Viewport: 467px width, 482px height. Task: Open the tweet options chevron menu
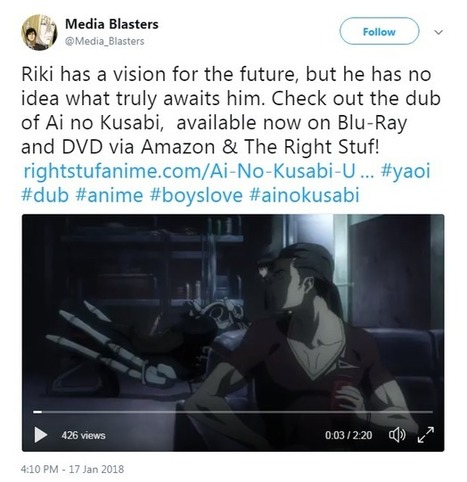tap(439, 32)
